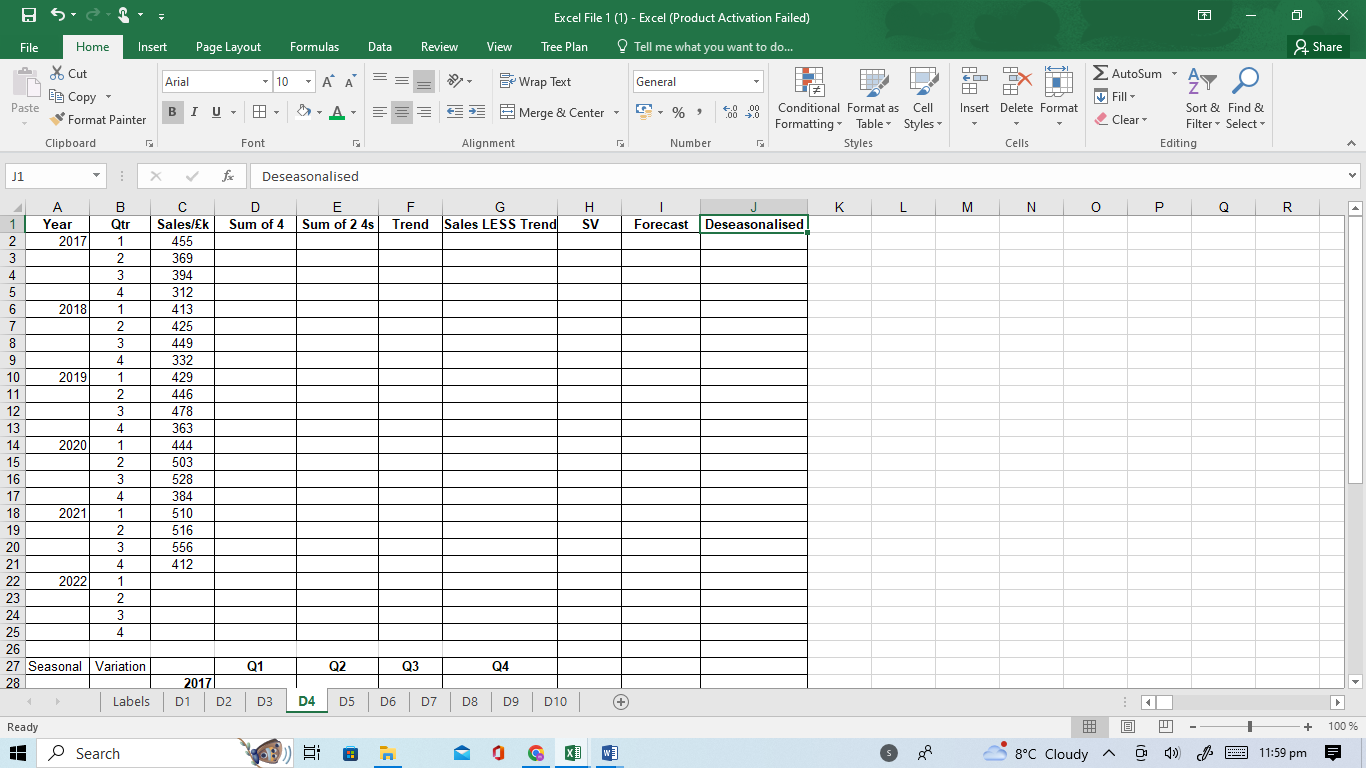
Task: Select center horizontal alignment
Action: tap(402, 113)
